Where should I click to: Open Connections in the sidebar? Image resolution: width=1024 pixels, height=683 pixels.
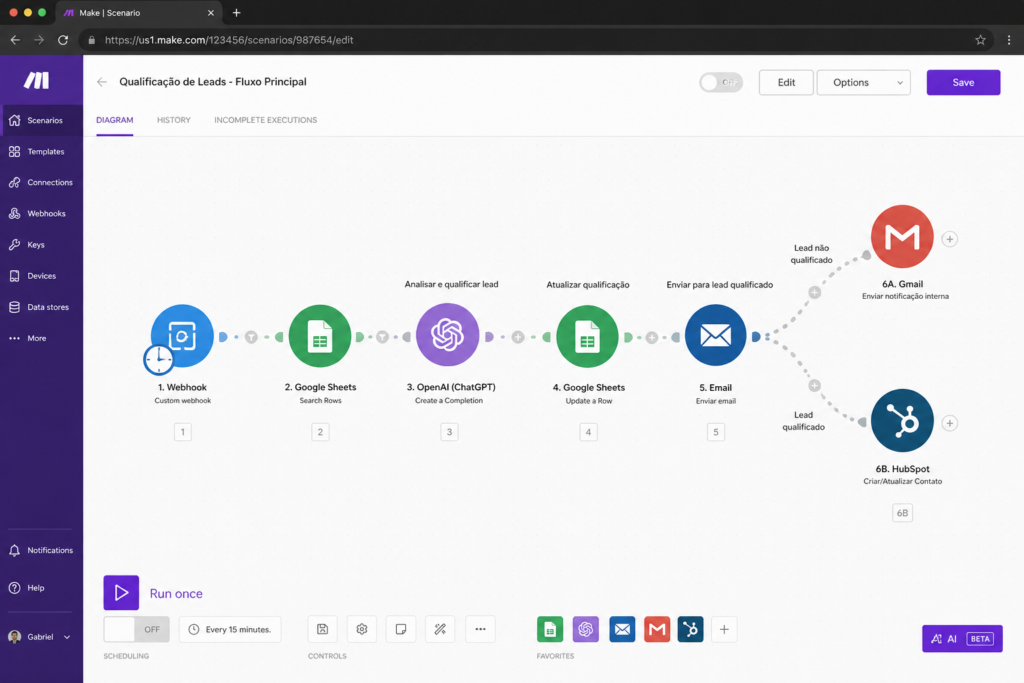click(41, 182)
